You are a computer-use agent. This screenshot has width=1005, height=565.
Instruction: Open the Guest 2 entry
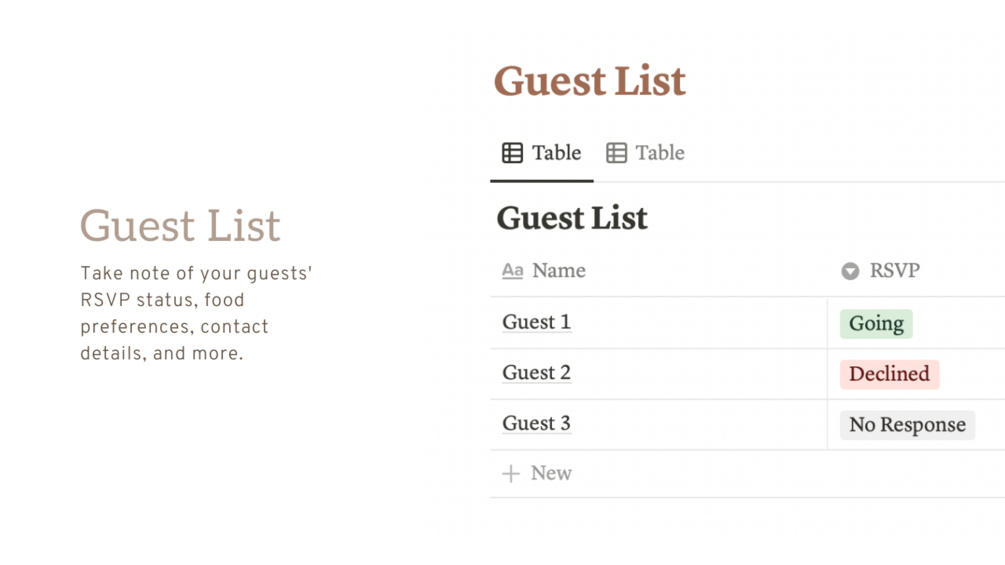point(536,373)
